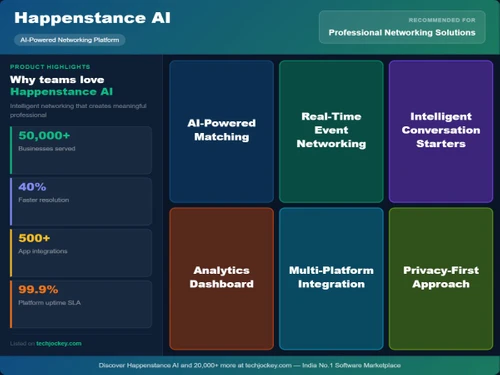Click the 'Discover Happenstance AI' footer text

click(x=250, y=365)
